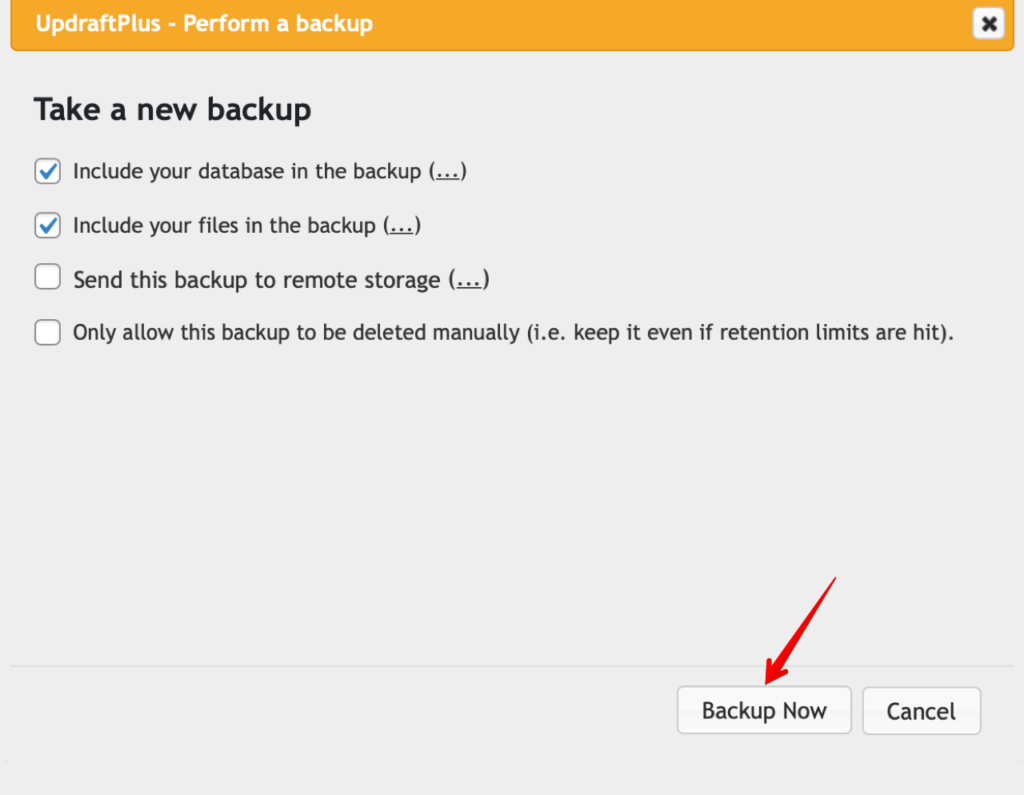The height and width of the screenshot is (795, 1024).
Task: Expand file backup options via '(...)' link
Action: (x=401, y=225)
